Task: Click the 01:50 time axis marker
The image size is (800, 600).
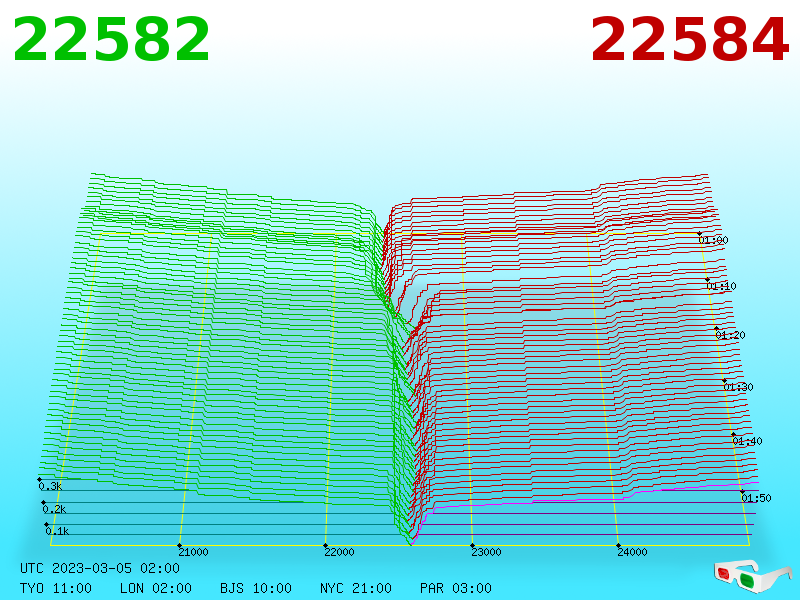Action: point(756,498)
